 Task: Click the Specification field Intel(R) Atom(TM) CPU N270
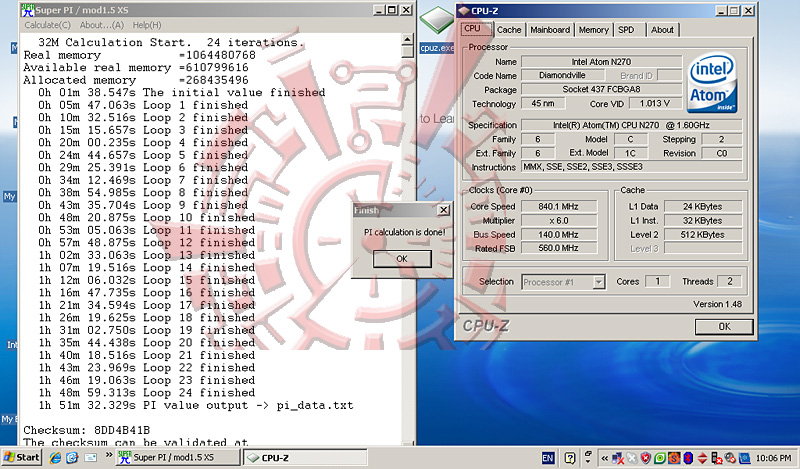[x=632, y=125]
